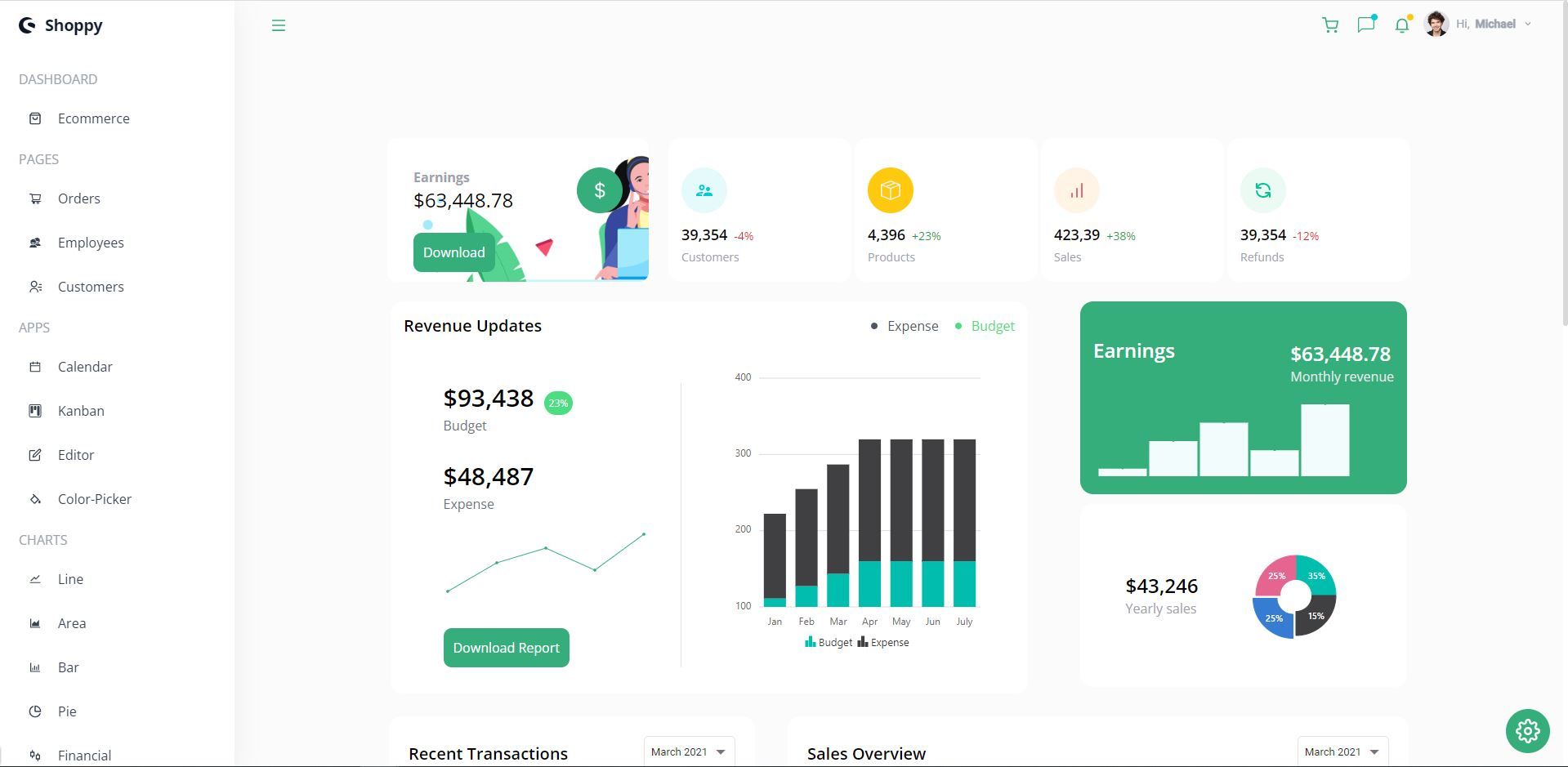Click the 39,354 Customers count
The height and width of the screenshot is (767, 1568).
point(704,235)
